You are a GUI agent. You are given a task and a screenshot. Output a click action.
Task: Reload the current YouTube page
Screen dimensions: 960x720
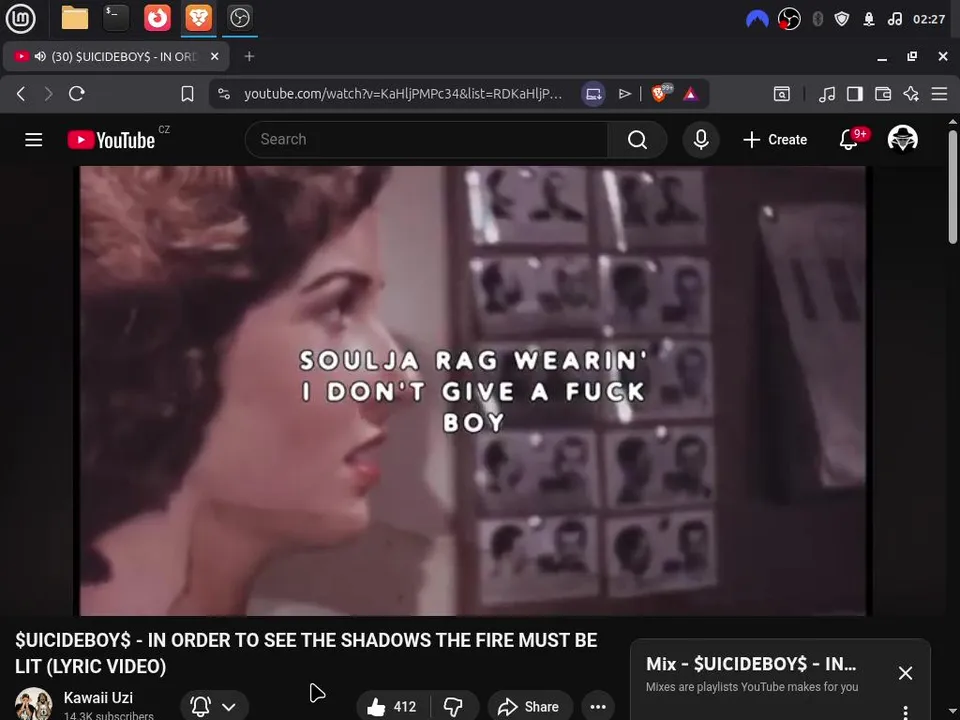77,94
